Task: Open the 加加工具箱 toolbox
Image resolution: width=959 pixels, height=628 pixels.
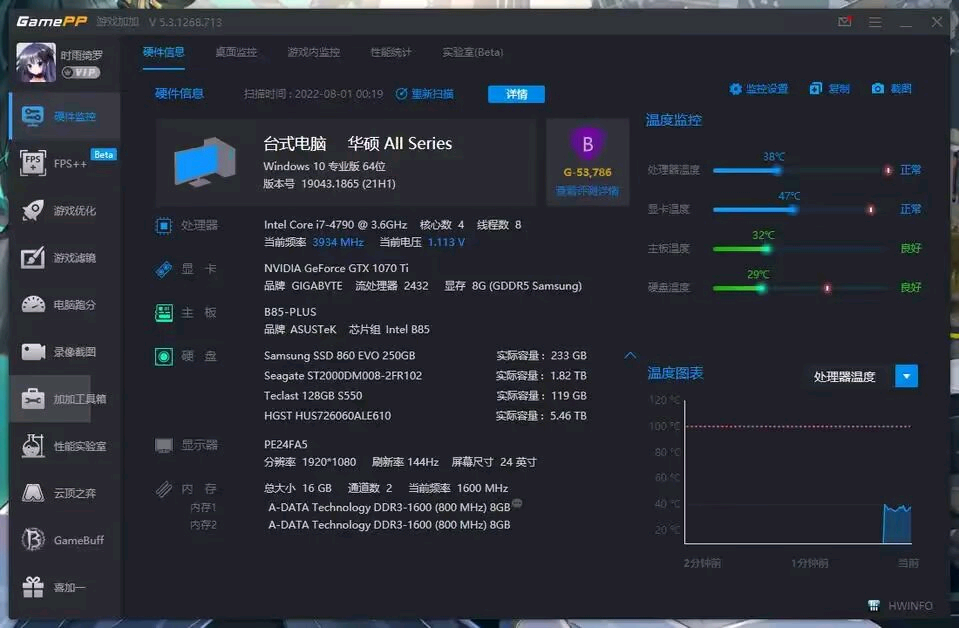Action: pos(65,399)
